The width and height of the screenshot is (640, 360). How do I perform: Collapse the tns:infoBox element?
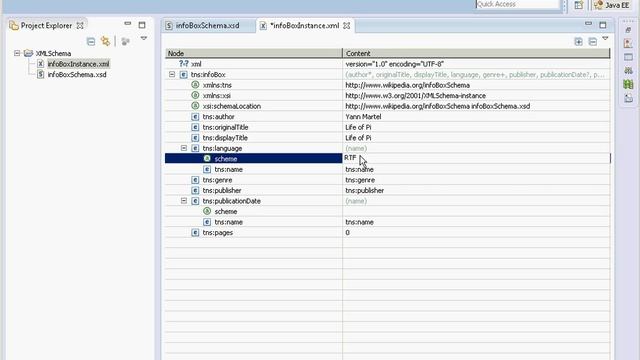[172, 74]
